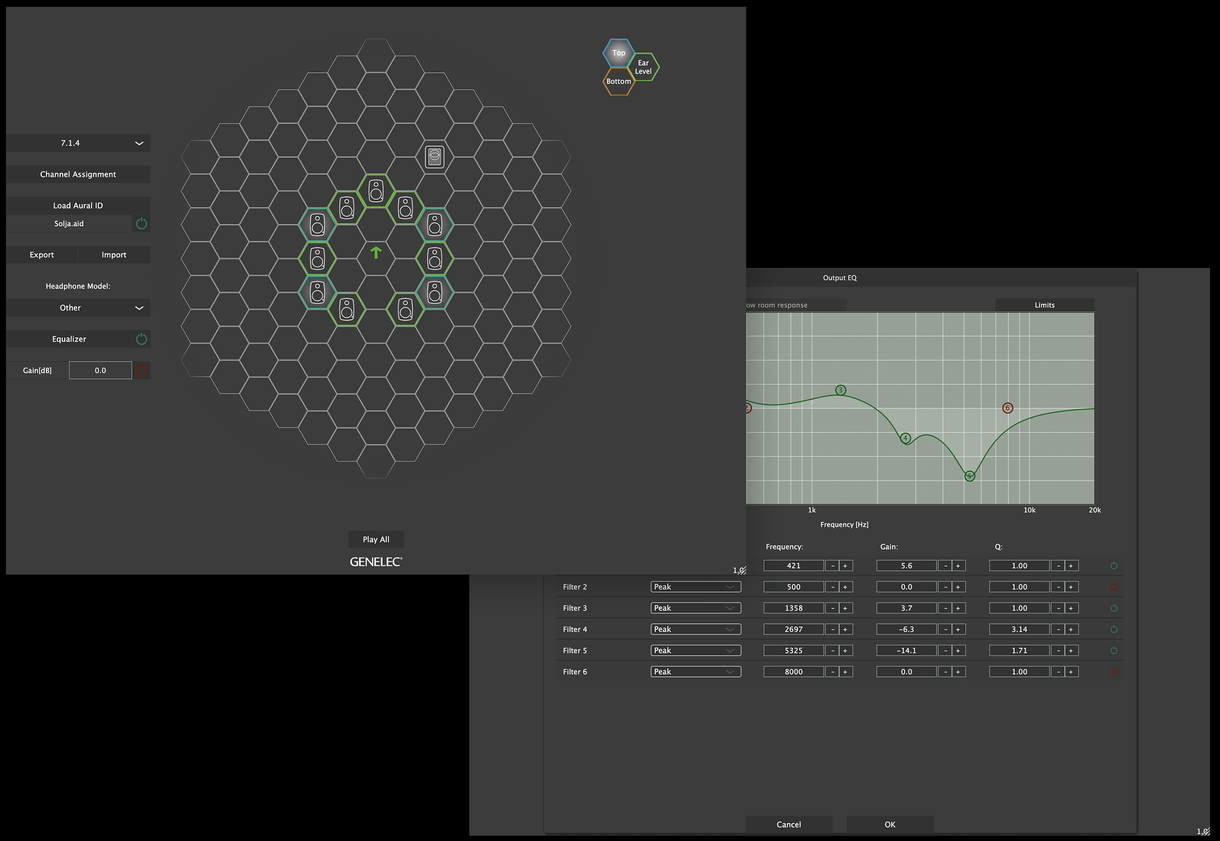Click EQ node 3 on the curve
The image size is (1220, 841).
tap(840, 390)
